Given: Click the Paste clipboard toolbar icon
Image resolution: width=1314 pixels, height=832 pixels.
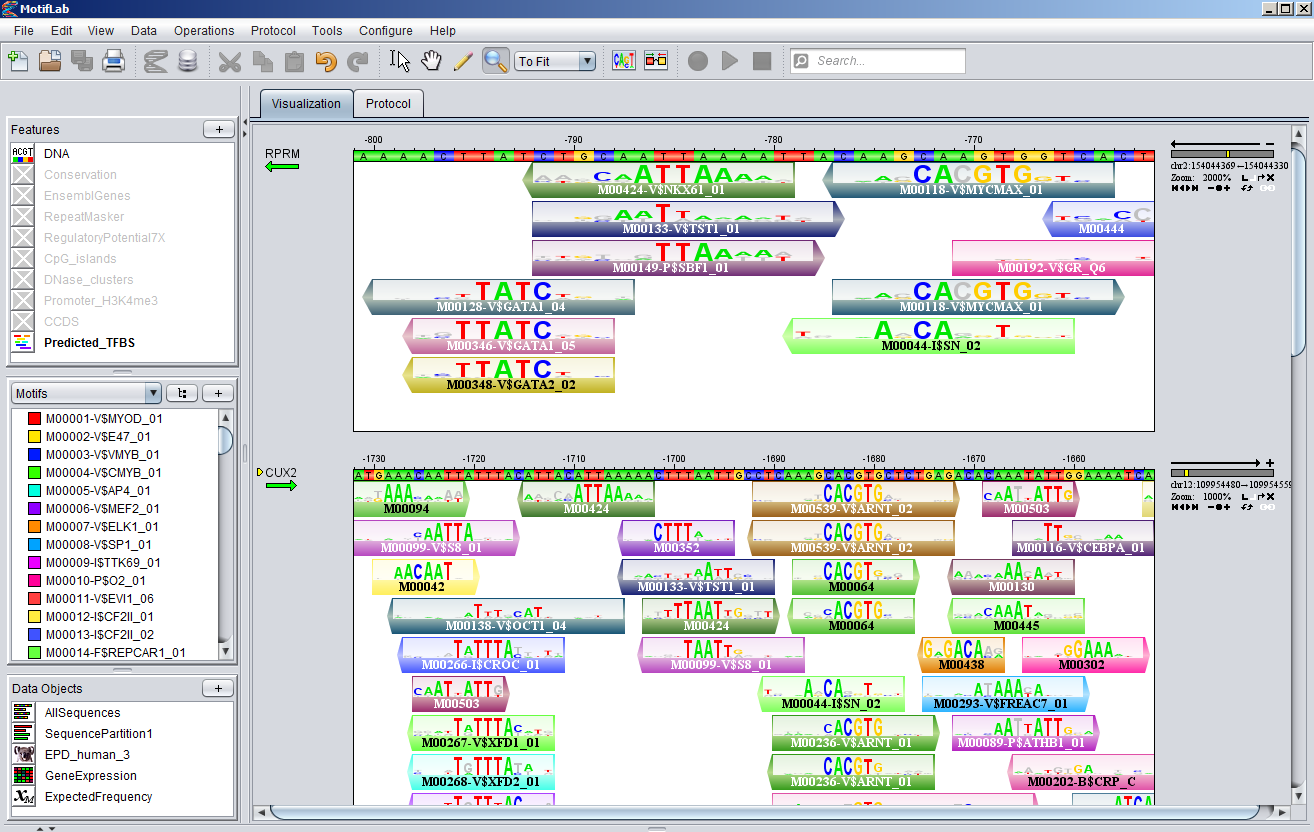Looking at the screenshot, I should tap(294, 61).
